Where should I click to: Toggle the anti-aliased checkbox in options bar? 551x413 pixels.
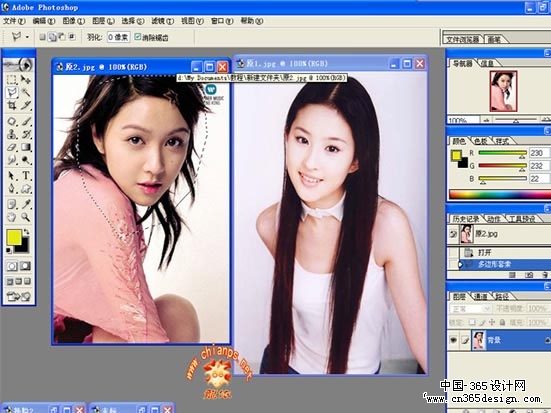point(138,37)
